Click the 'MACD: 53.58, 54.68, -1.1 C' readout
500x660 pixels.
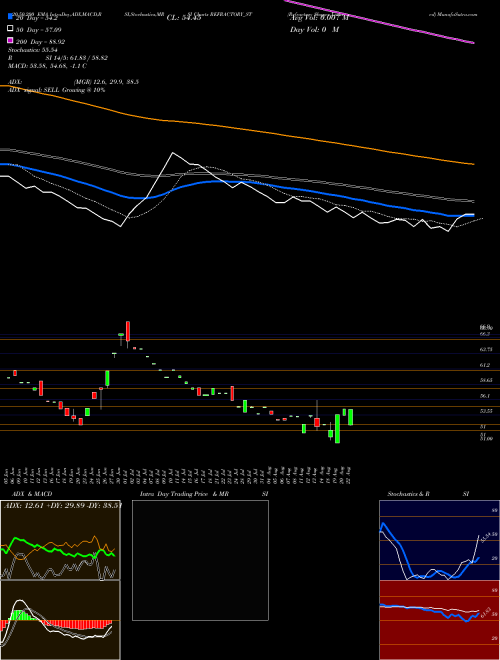[x=48, y=66]
